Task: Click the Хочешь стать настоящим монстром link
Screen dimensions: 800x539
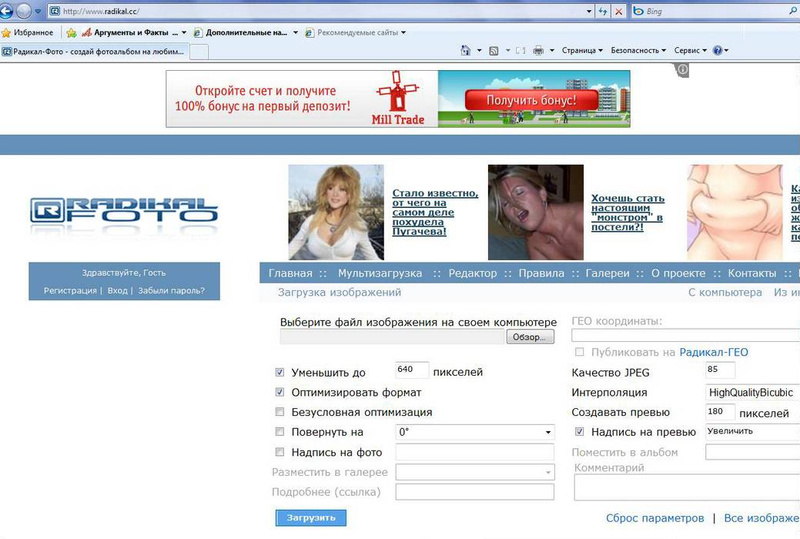Action: [628, 212]
